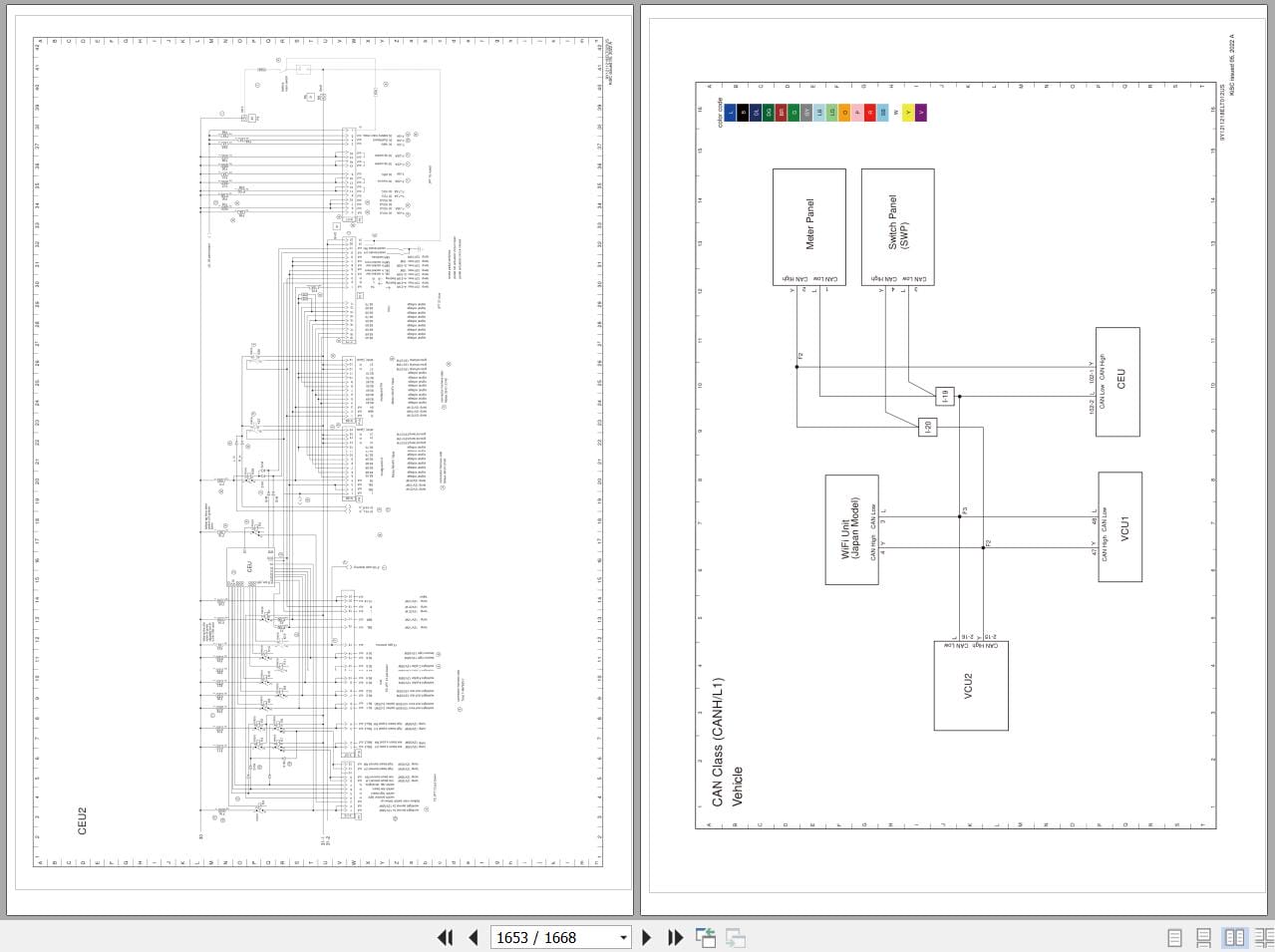
Task: Click the red R color code swatch
Action: 869,113
